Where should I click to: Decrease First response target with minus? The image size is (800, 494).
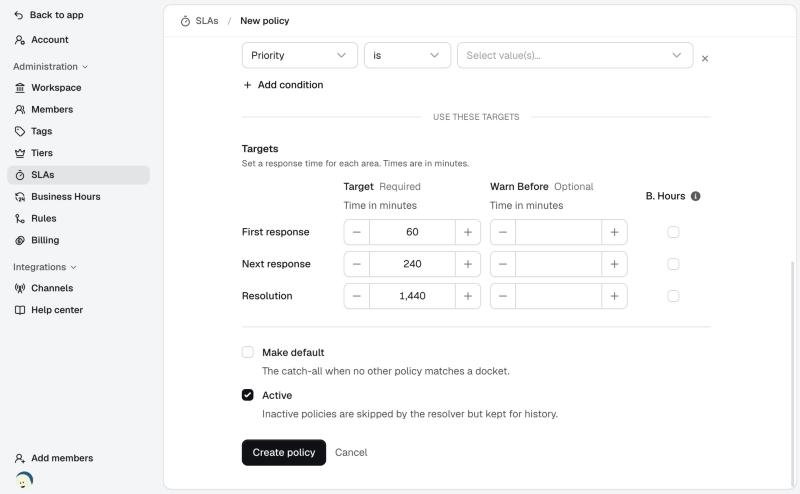coord(357,232)
